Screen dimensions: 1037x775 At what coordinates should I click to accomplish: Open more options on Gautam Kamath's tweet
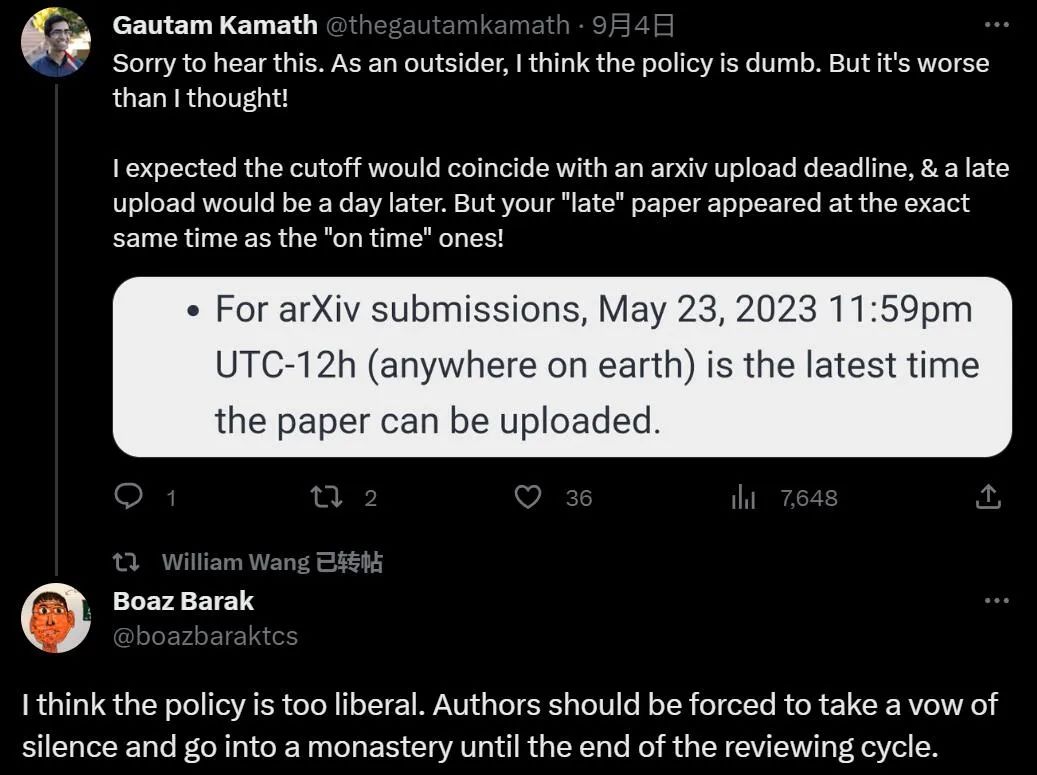coord(996,22)
